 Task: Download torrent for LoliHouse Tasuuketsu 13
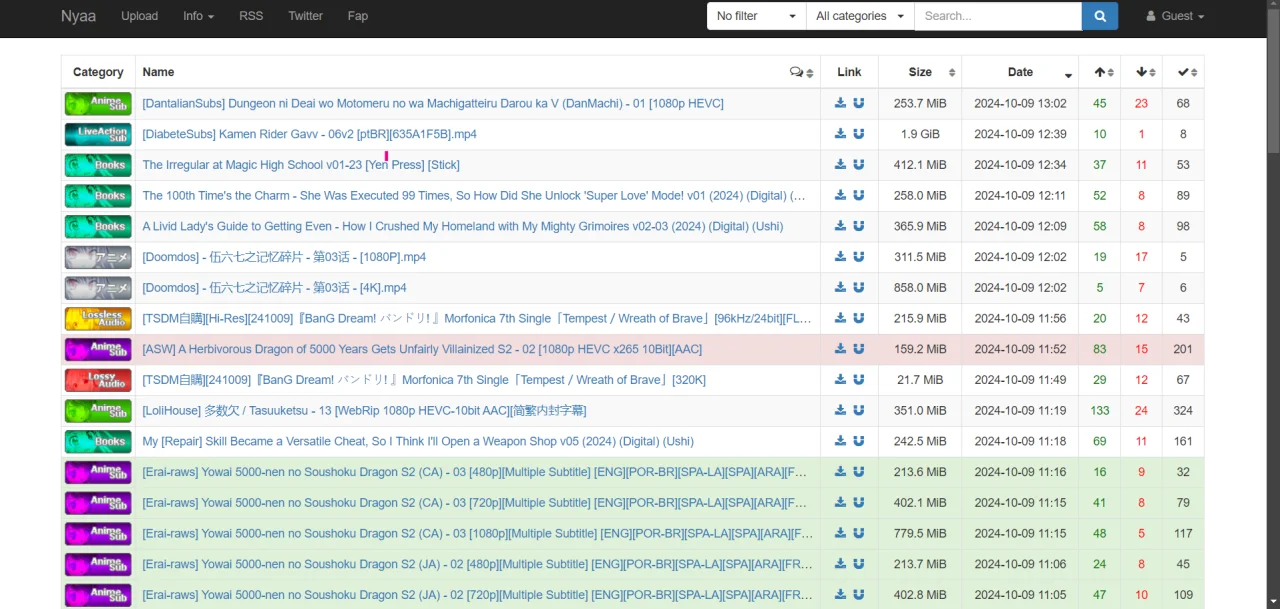pyautogui.click(x=841, y=410)
